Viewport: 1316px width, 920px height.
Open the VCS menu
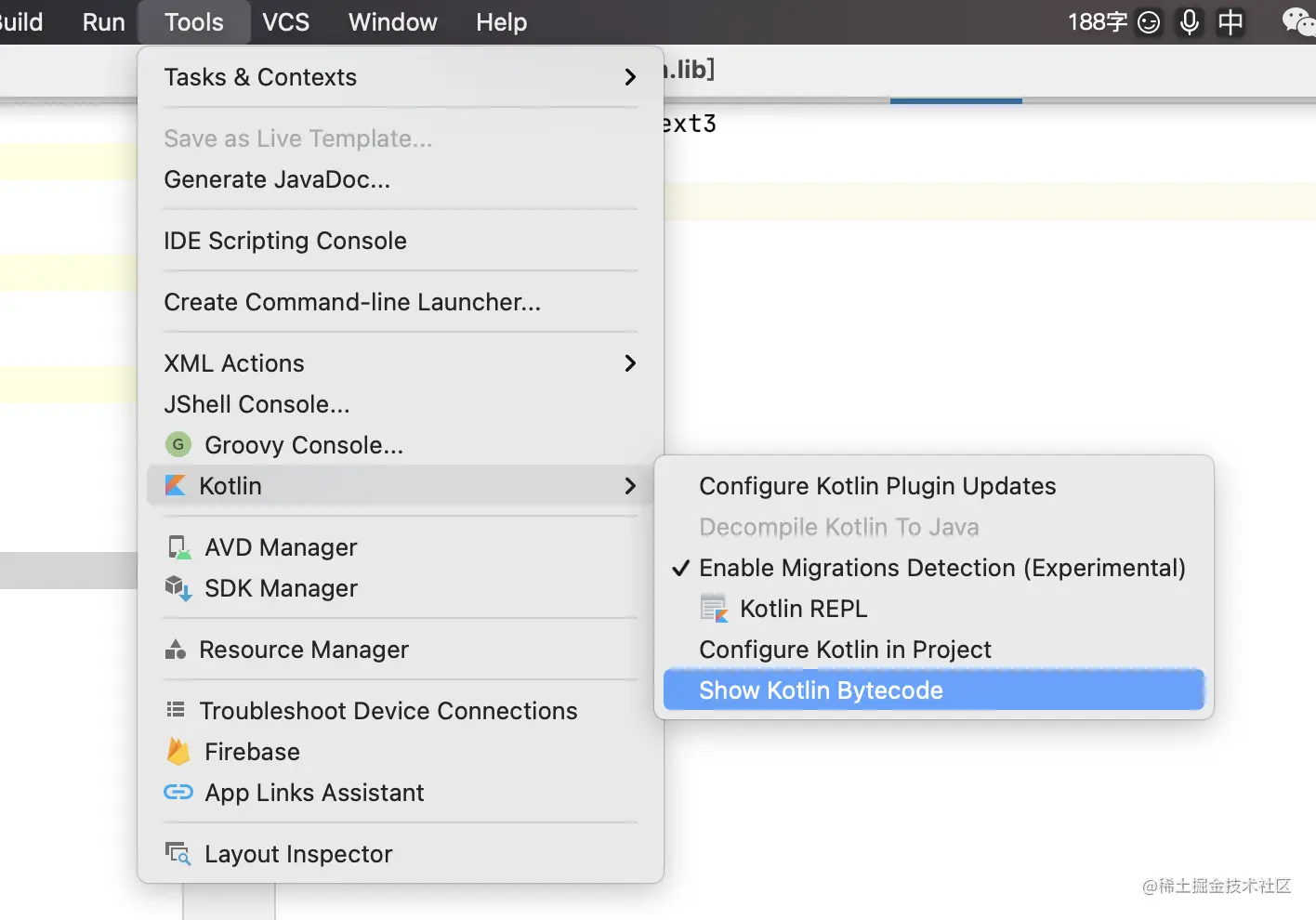click(285, 22)
